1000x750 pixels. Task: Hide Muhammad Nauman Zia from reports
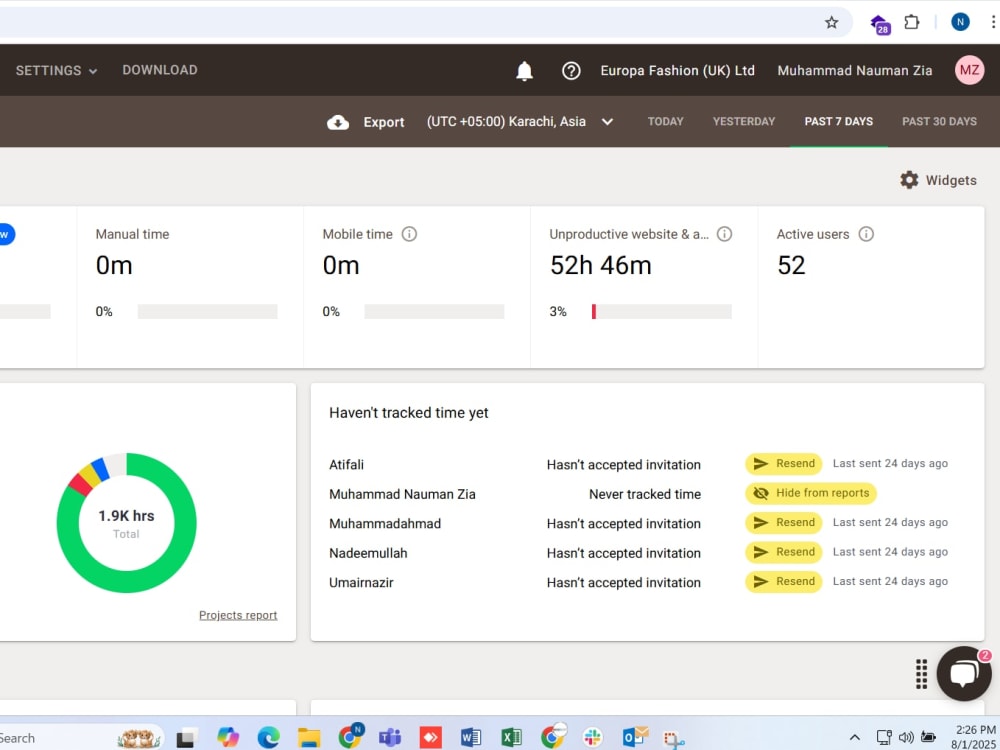pyautogui.click(x=811, y=493)
